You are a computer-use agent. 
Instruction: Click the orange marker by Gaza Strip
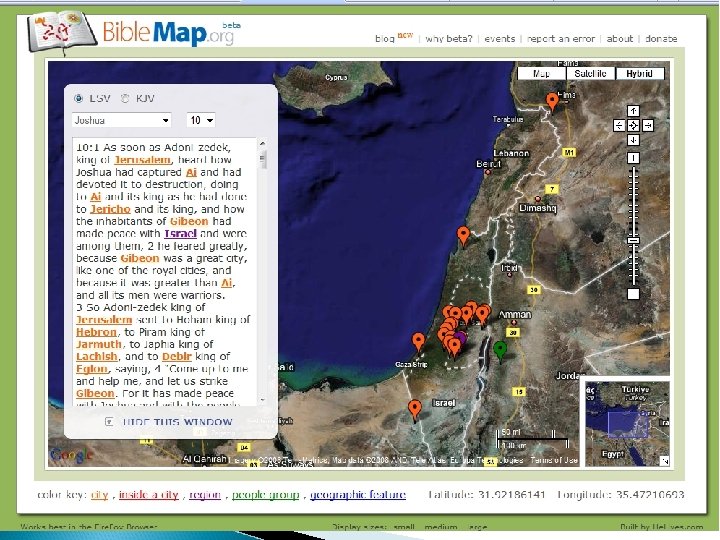click(418, 342)
